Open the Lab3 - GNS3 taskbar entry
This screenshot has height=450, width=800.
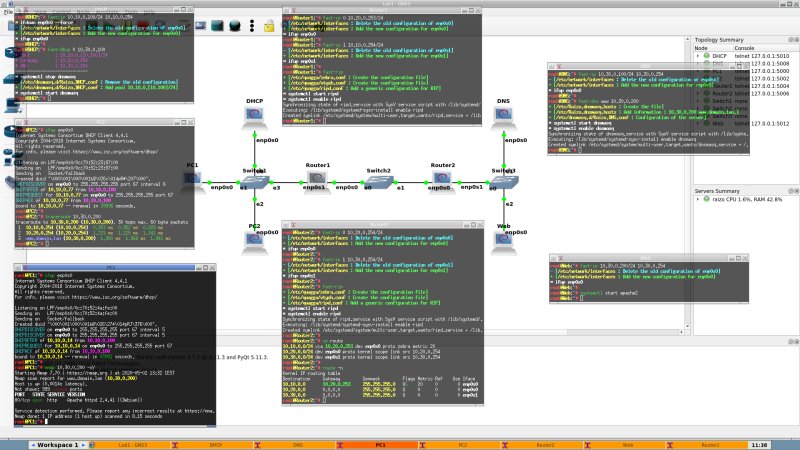pos(135,443)
